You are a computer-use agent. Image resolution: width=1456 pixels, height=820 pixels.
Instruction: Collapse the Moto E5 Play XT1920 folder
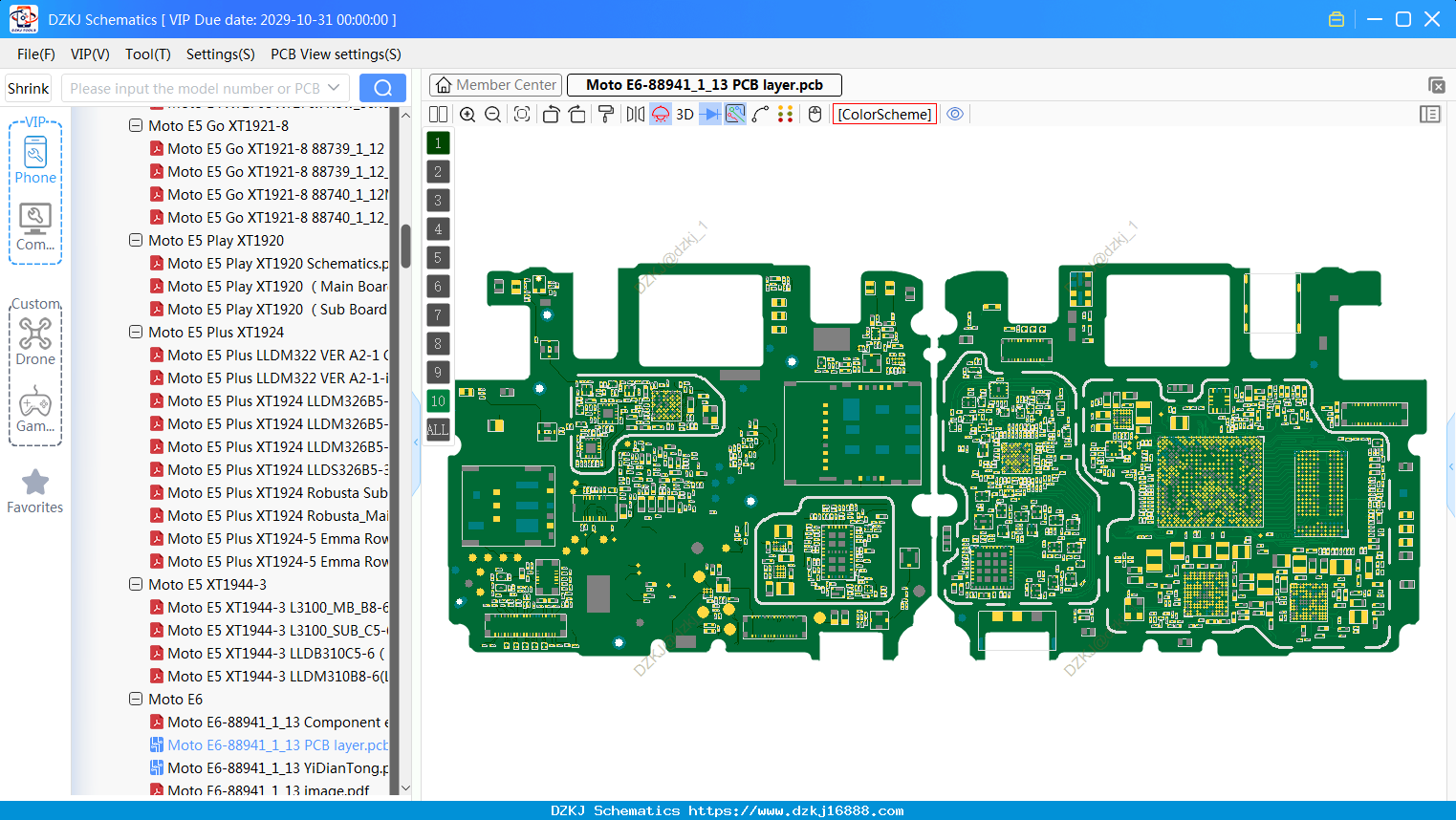point(136,241)
